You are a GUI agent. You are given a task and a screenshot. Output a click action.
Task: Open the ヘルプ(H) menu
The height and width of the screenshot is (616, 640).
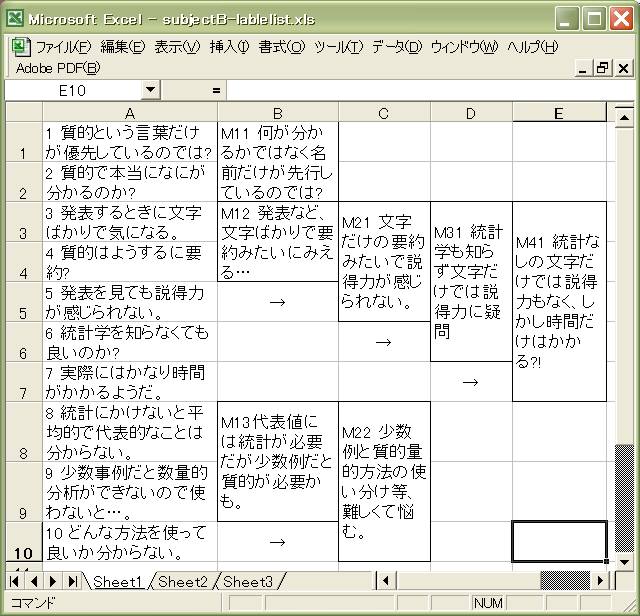(533, 47)
